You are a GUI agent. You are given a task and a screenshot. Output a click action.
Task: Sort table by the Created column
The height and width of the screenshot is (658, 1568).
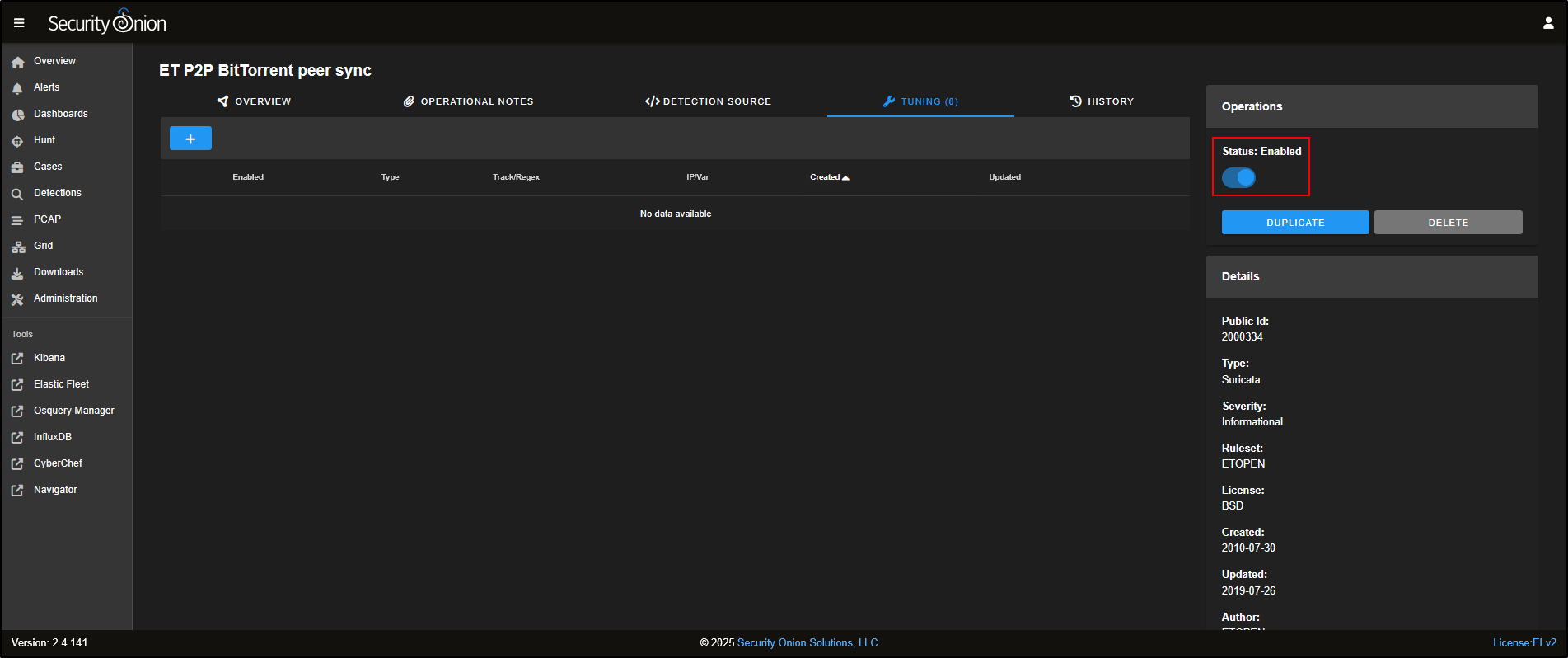[x=825, y=177]
